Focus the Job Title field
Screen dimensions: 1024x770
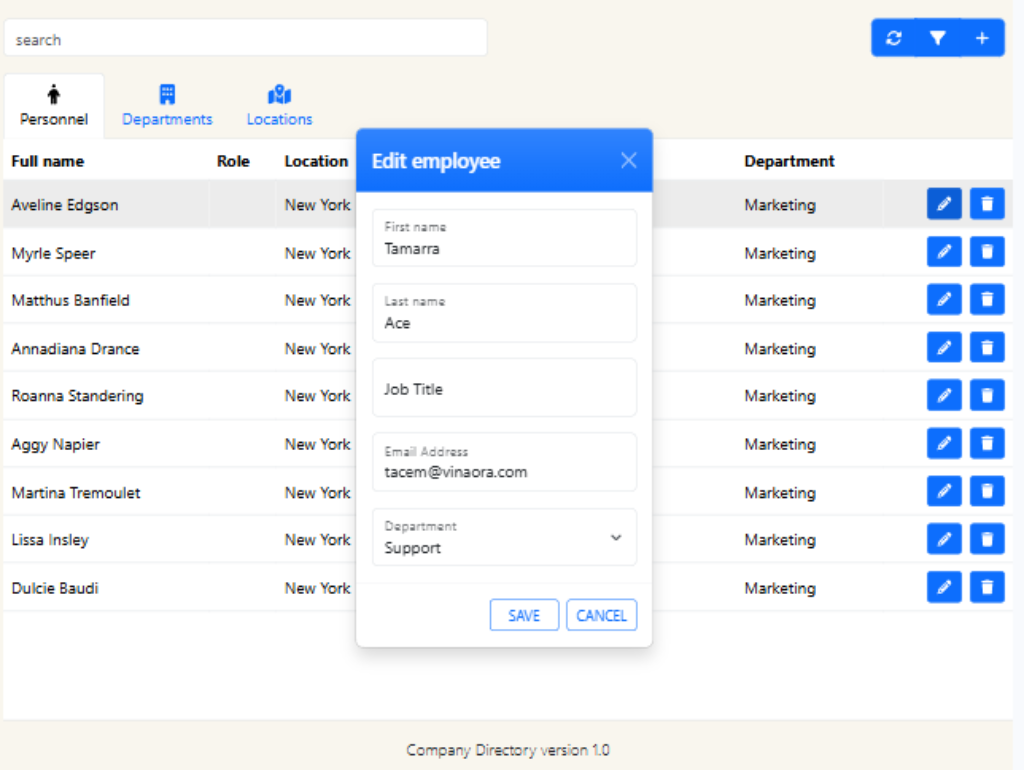point(504,388)
